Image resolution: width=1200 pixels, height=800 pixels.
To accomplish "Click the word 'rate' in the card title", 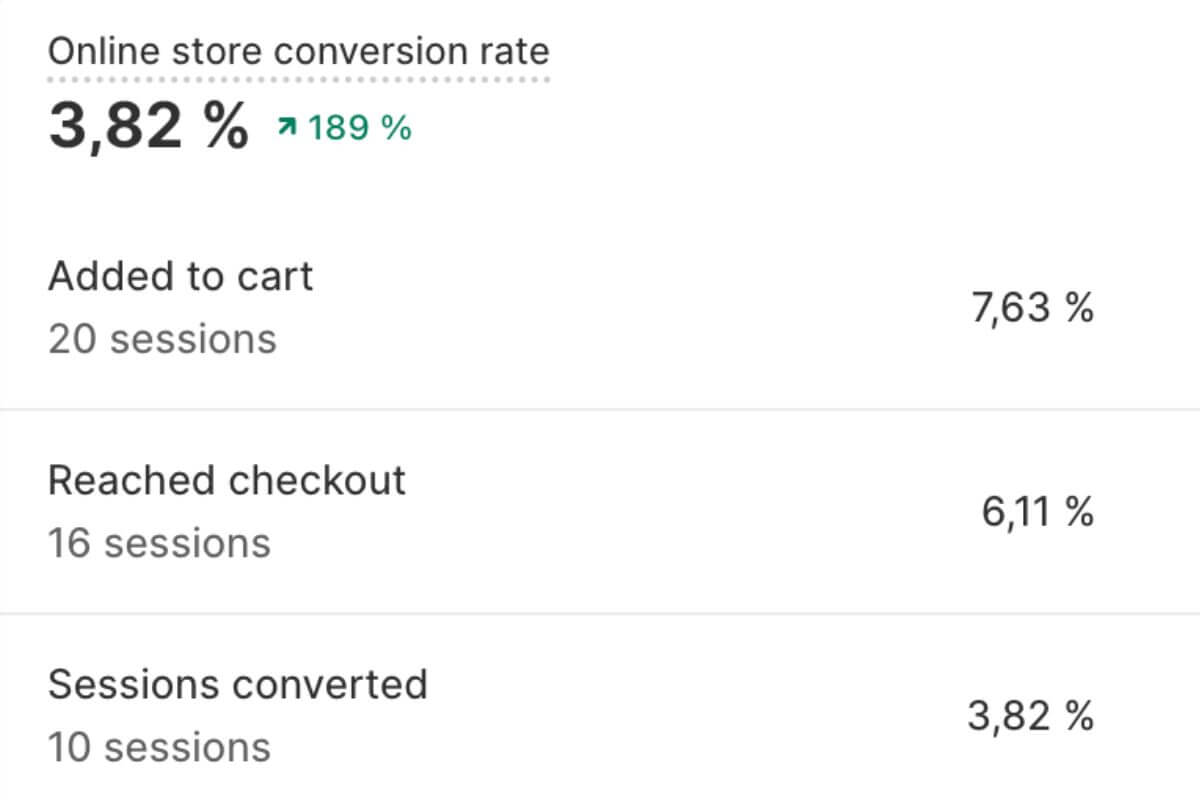I will point(516,52).
